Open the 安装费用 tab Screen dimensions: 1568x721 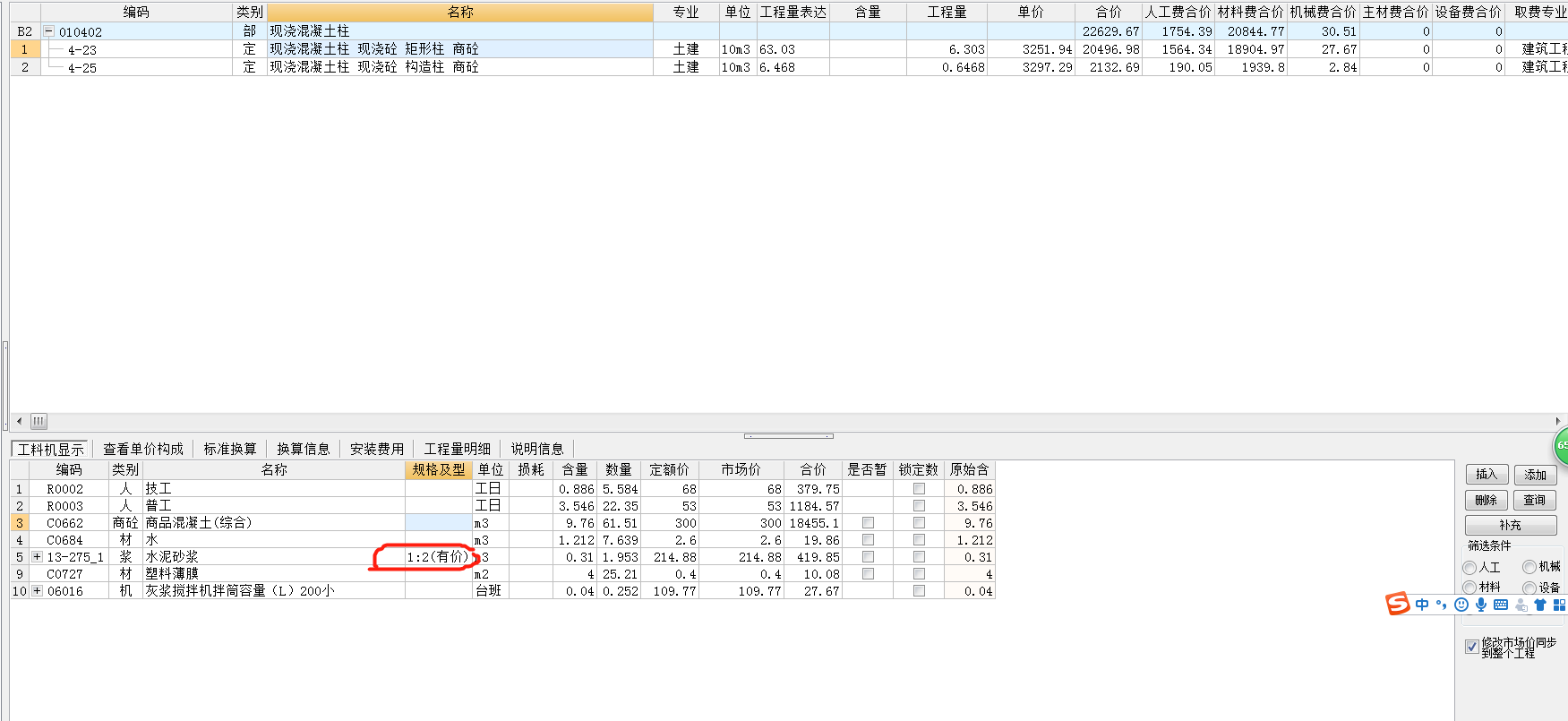pyautogui.click(x=377, y=450)
